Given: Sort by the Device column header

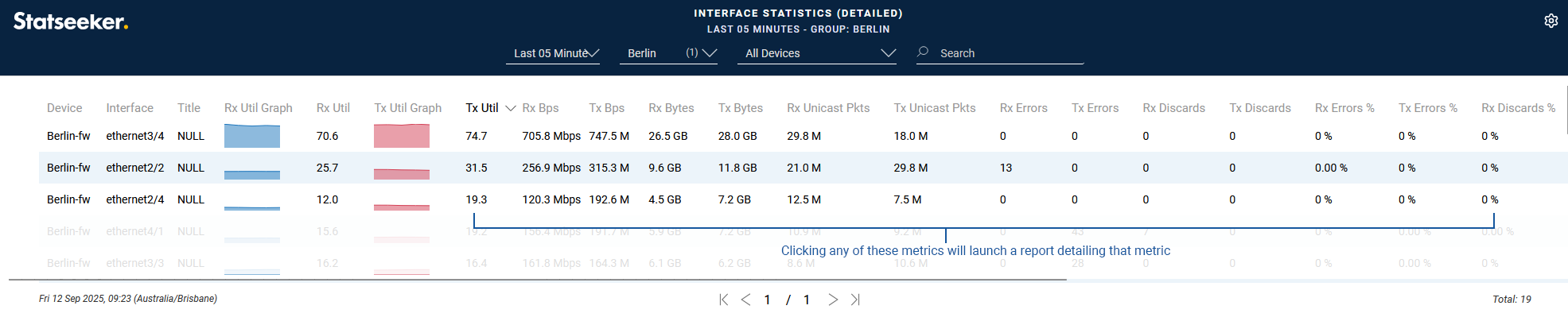Looking at the screenshot, I should pos(64,108).
